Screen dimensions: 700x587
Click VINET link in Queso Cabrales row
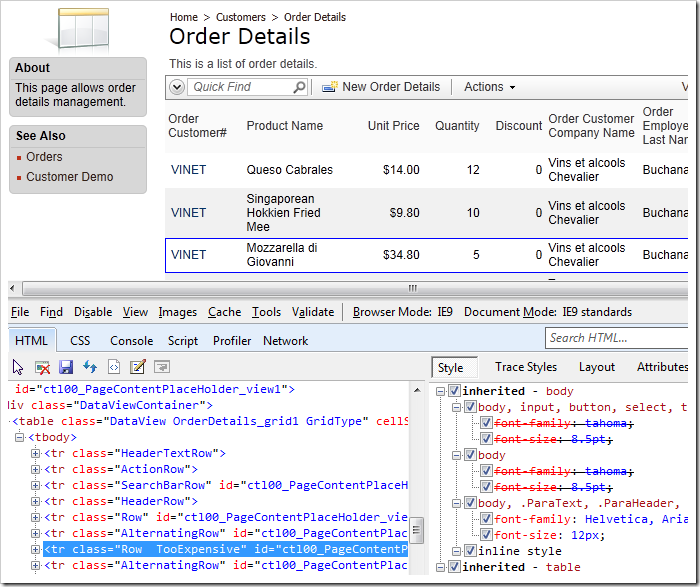tap(188, 170)
